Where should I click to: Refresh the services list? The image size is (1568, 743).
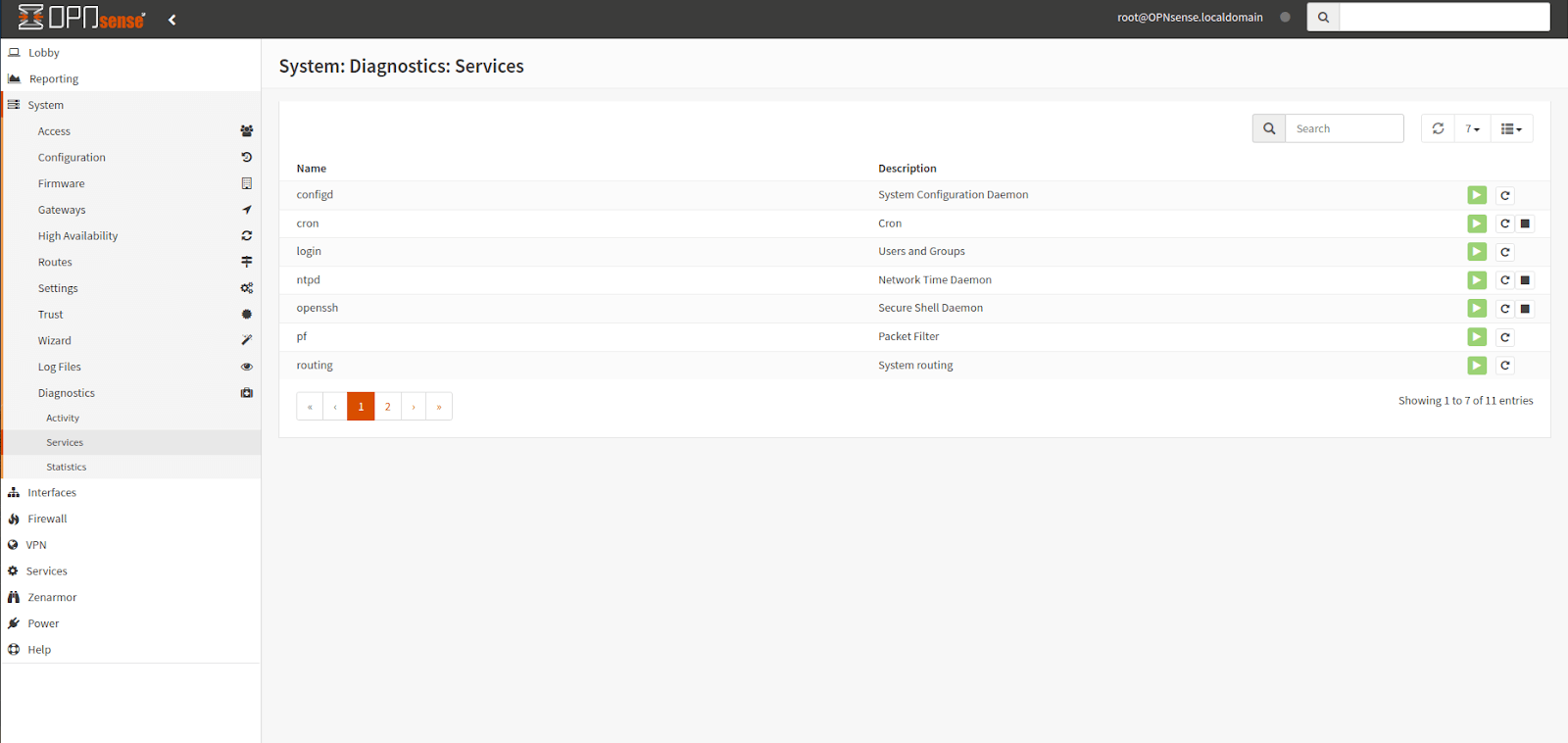tap(1438, 128)
